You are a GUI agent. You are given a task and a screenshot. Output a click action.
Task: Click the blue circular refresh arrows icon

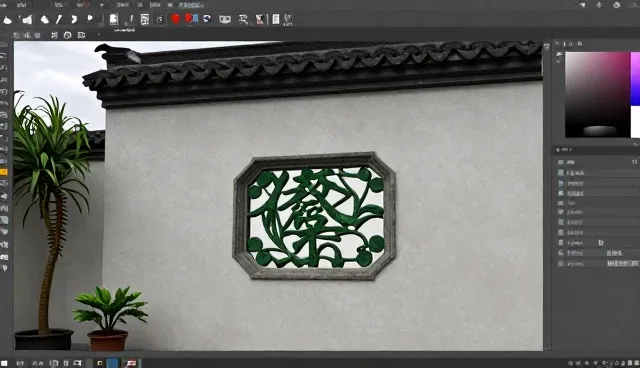(207, 19)
